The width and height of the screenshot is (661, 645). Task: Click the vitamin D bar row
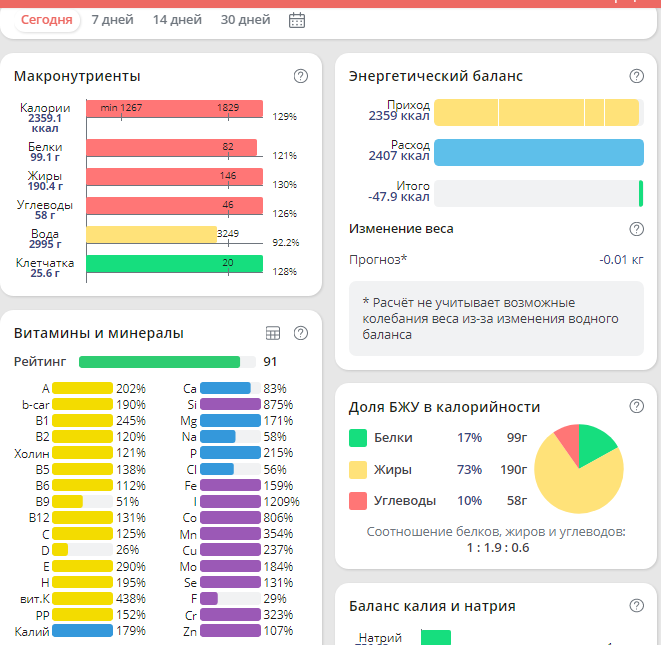pos(84,550)
